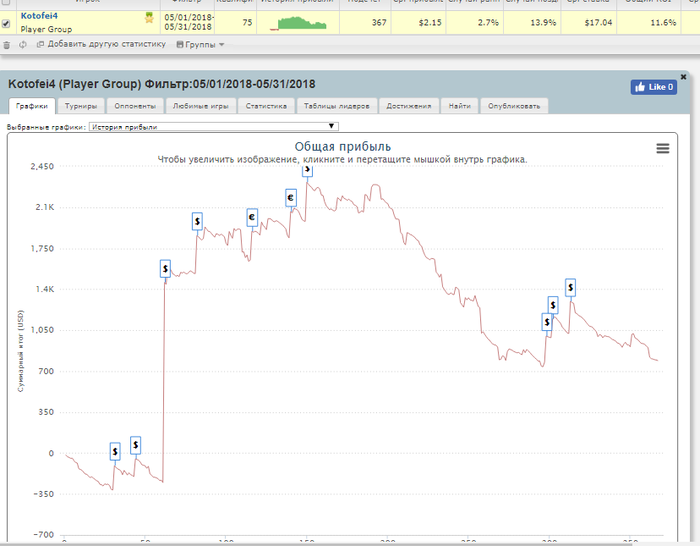Click the dollar marker at the chart's lowest dip
700x546 pixels.
(x=115, y=451)
